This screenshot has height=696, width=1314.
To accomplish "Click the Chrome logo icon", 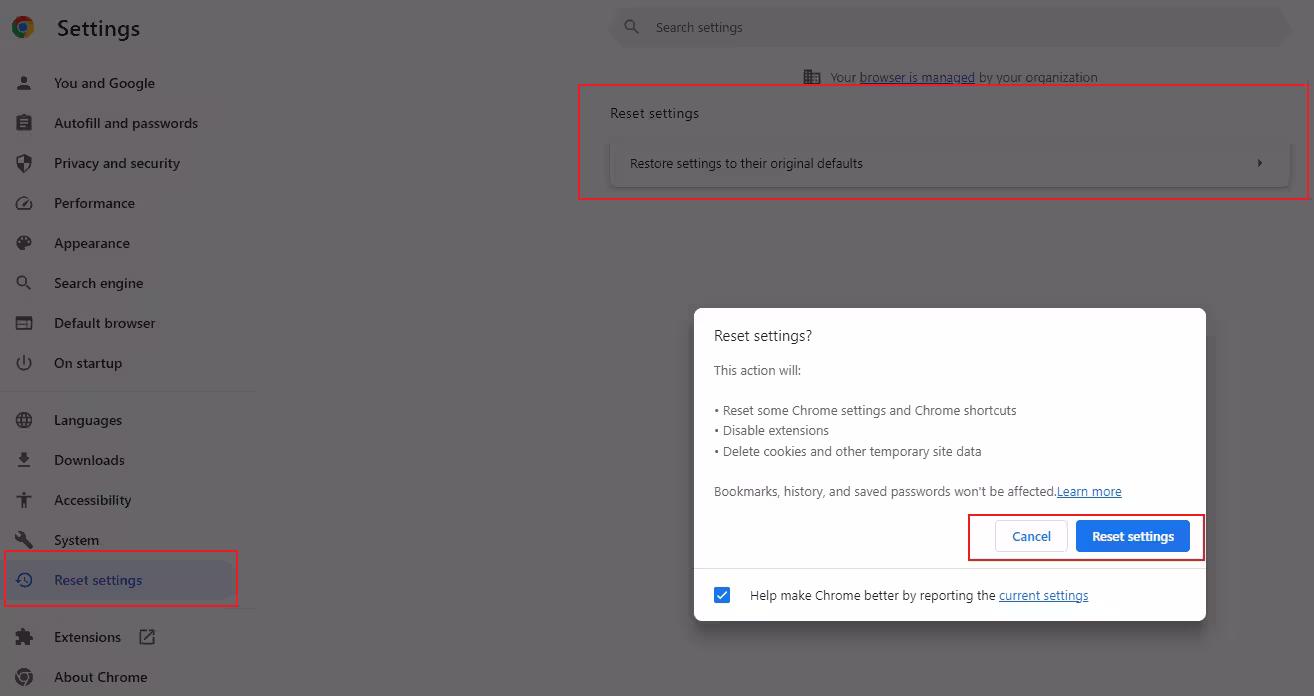I will 23,28.
